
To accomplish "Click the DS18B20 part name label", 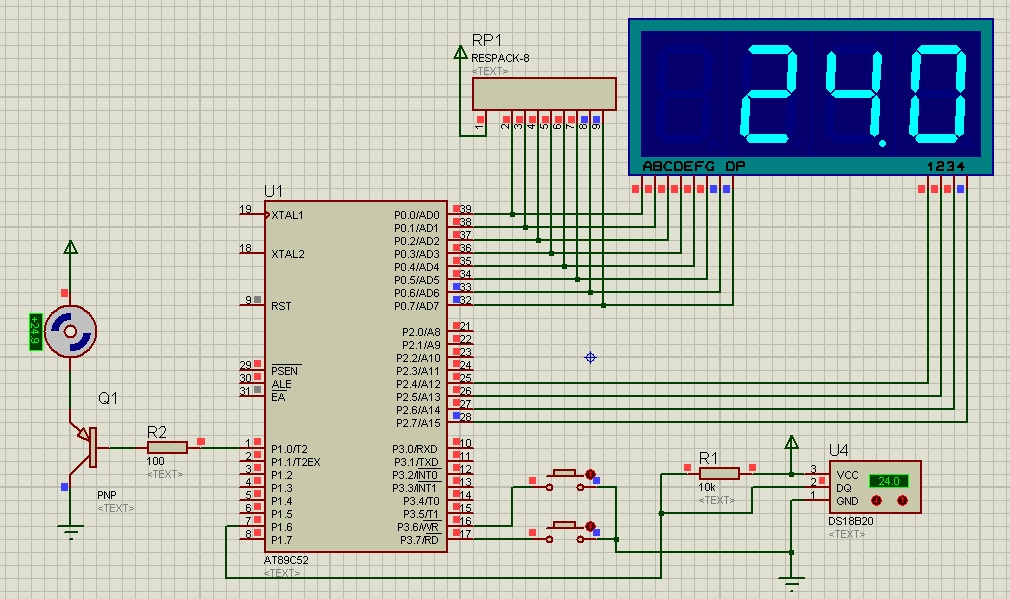I will 851,521.
